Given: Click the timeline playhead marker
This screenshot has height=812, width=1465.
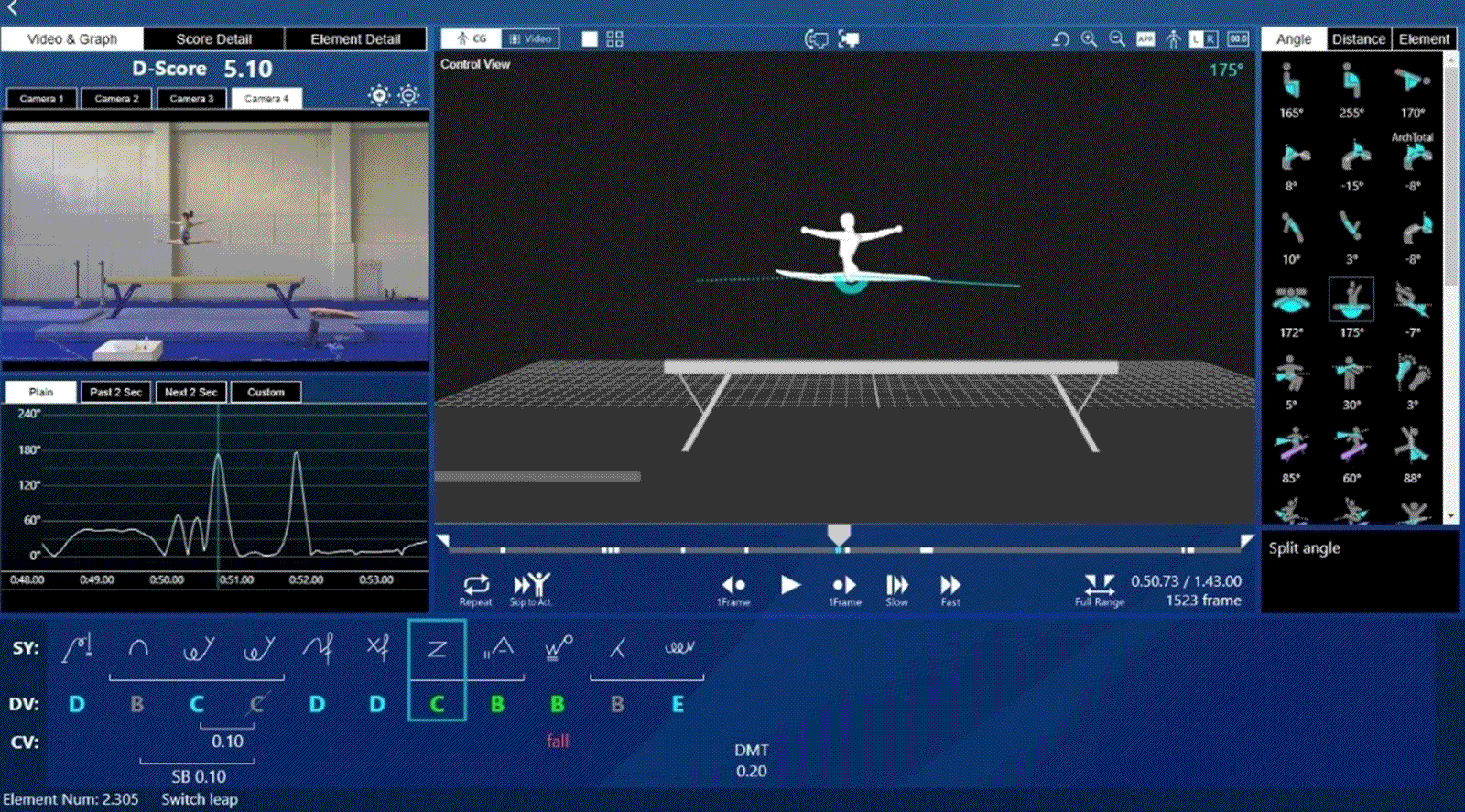Looking at the screenshot, I should pos(839,534).
